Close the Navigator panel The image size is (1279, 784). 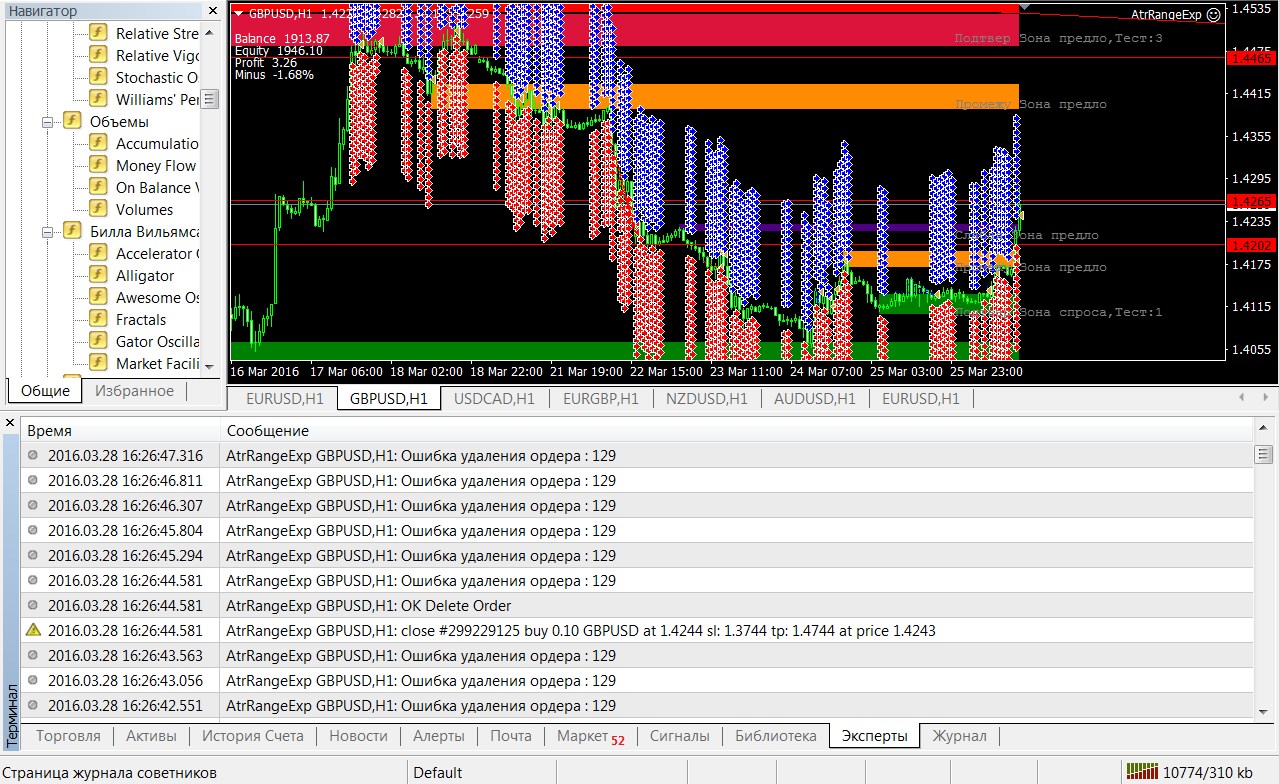(x=213, y=11)
